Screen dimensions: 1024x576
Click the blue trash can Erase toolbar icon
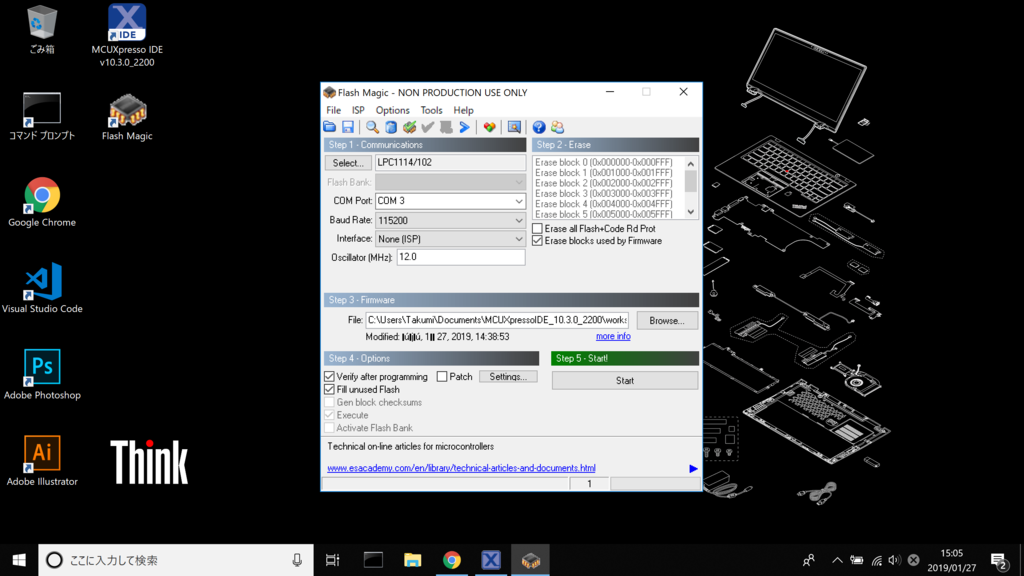(x=391, y=127)
